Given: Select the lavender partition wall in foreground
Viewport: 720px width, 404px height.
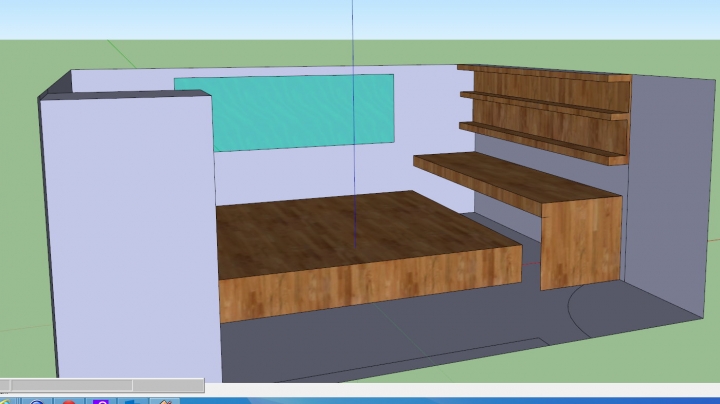Looking at the screenshot, I should coord(131,239).
